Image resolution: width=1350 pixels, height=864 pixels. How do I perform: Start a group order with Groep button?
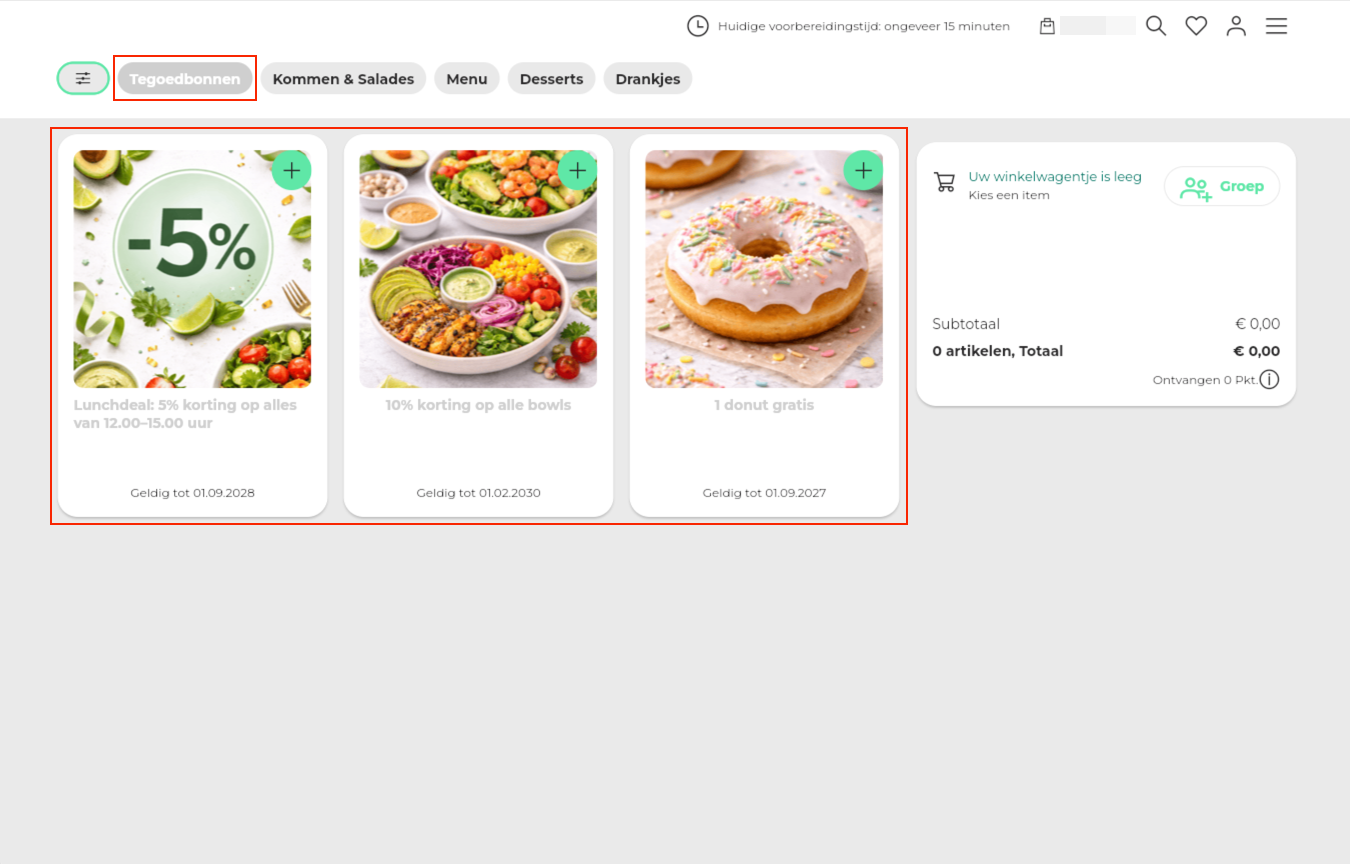click(1221, 186)
